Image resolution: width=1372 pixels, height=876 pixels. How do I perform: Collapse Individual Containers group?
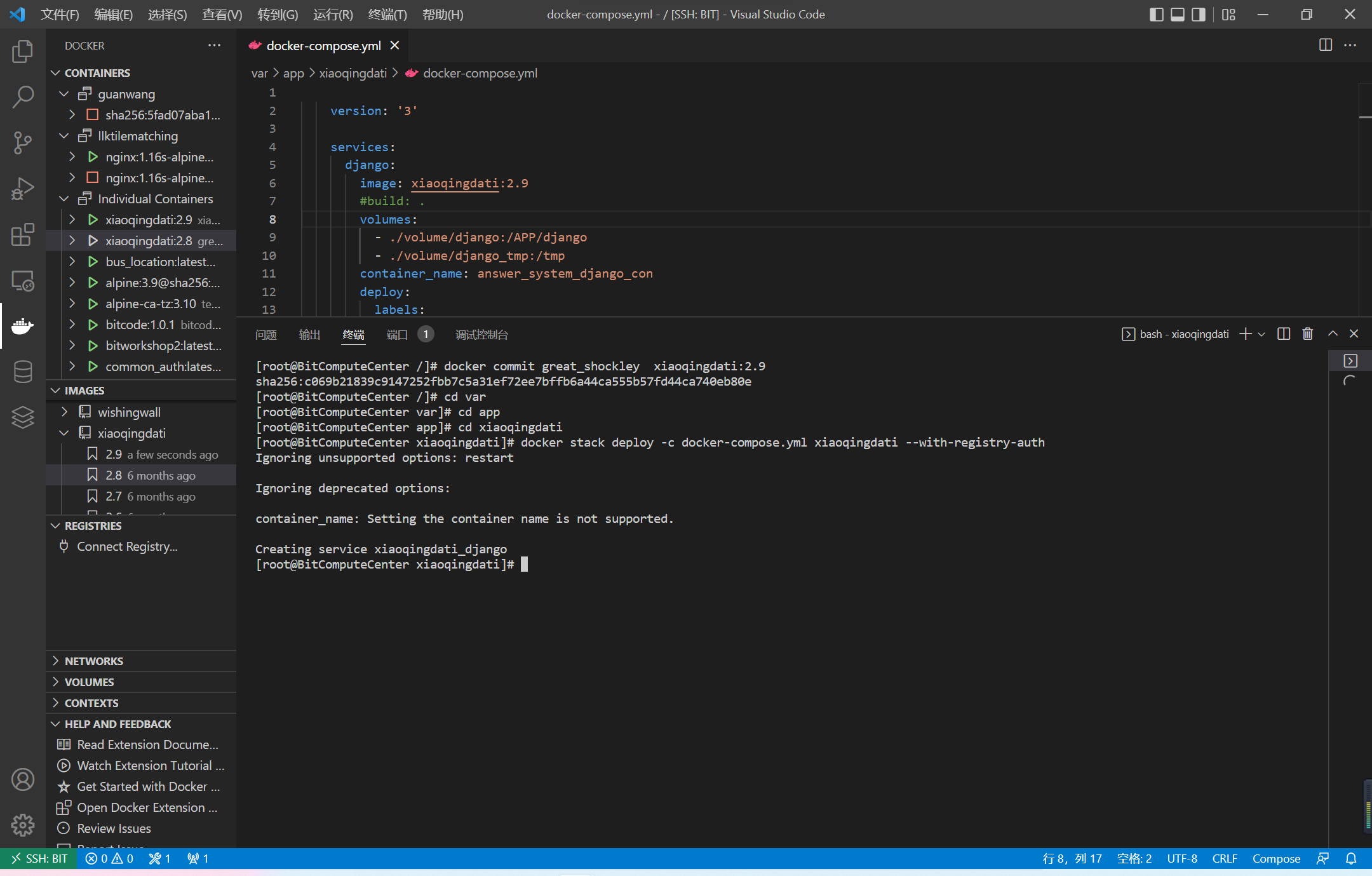64,199
